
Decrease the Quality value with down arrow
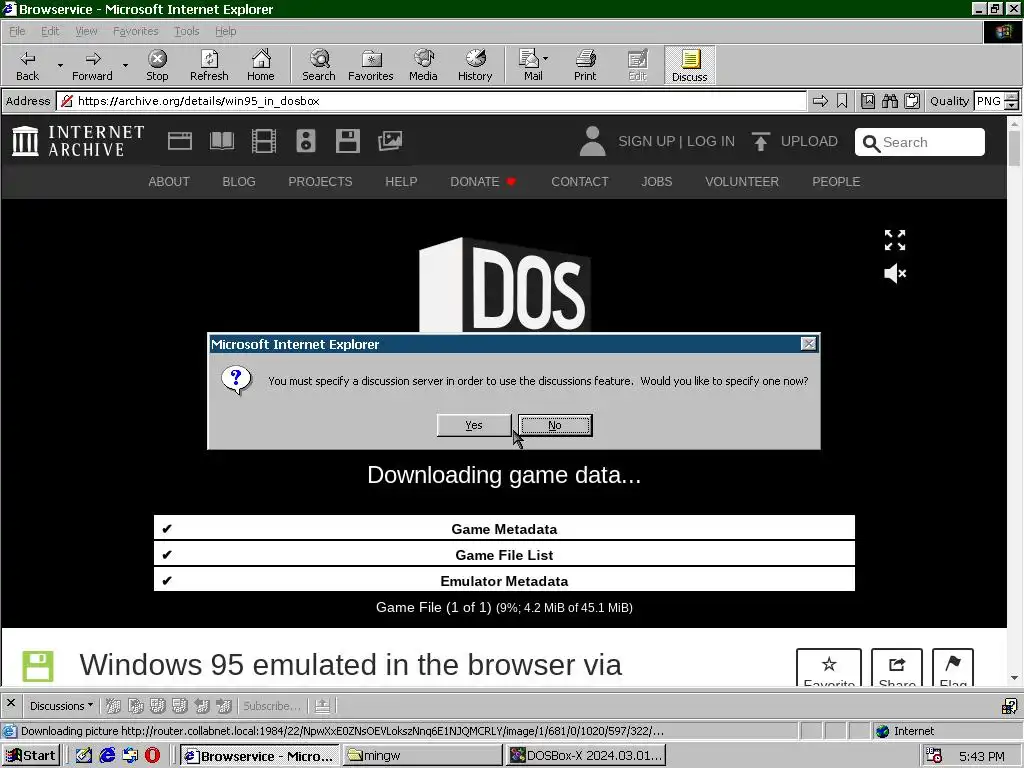click(1012, 106)
